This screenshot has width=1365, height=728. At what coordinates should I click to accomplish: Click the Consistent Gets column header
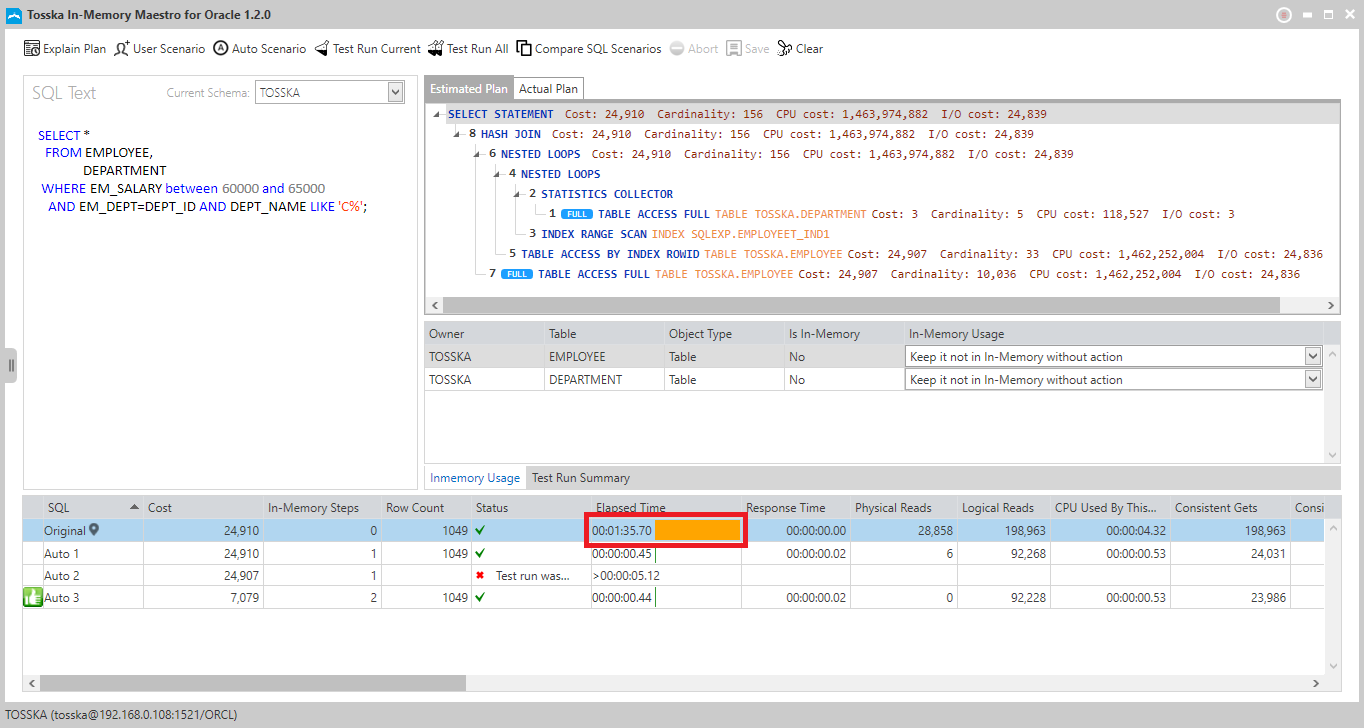pos(1231,508)
